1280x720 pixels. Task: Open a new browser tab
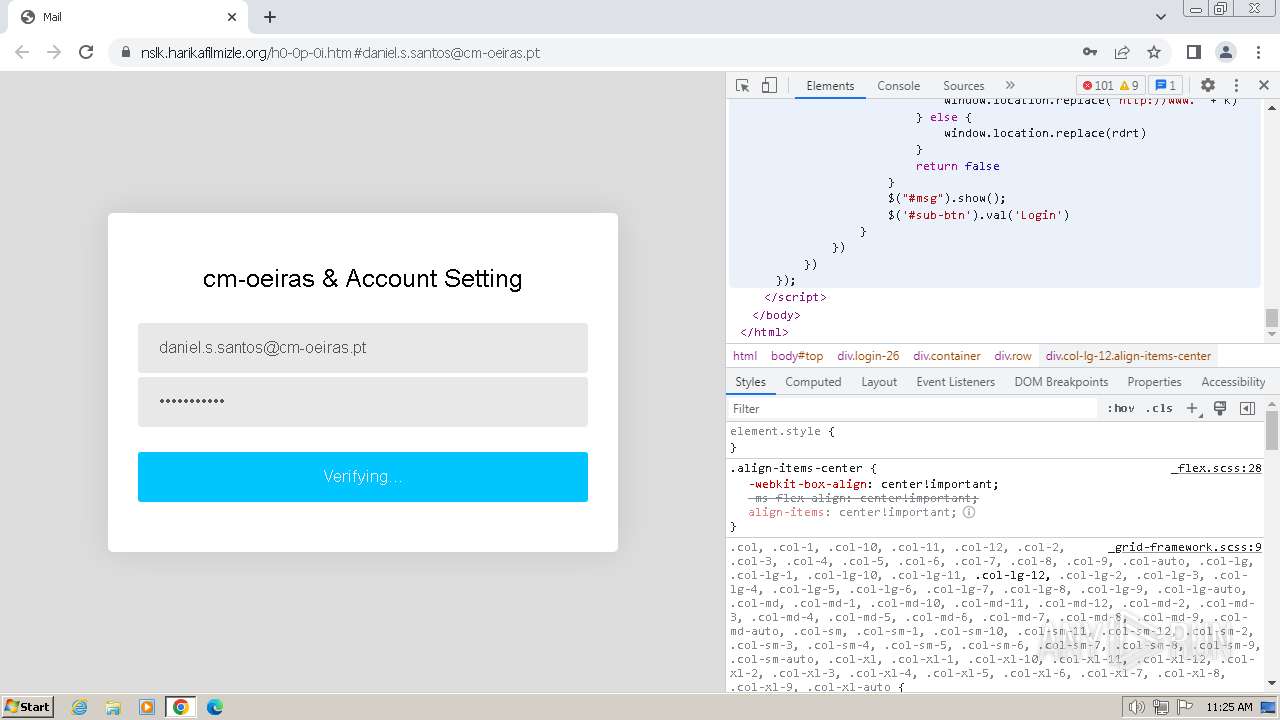point(270,17)
